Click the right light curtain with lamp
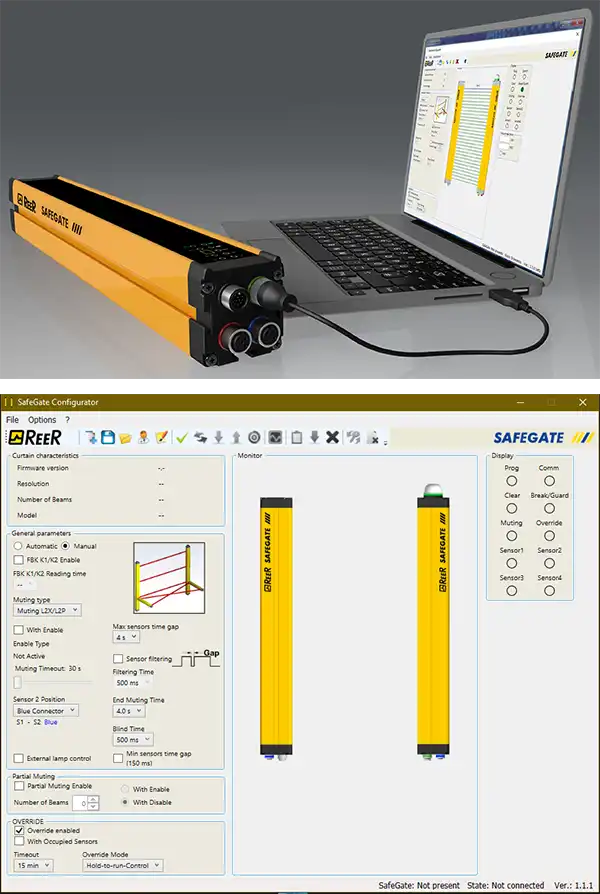 pyautogui.click(x=433, y=622)
